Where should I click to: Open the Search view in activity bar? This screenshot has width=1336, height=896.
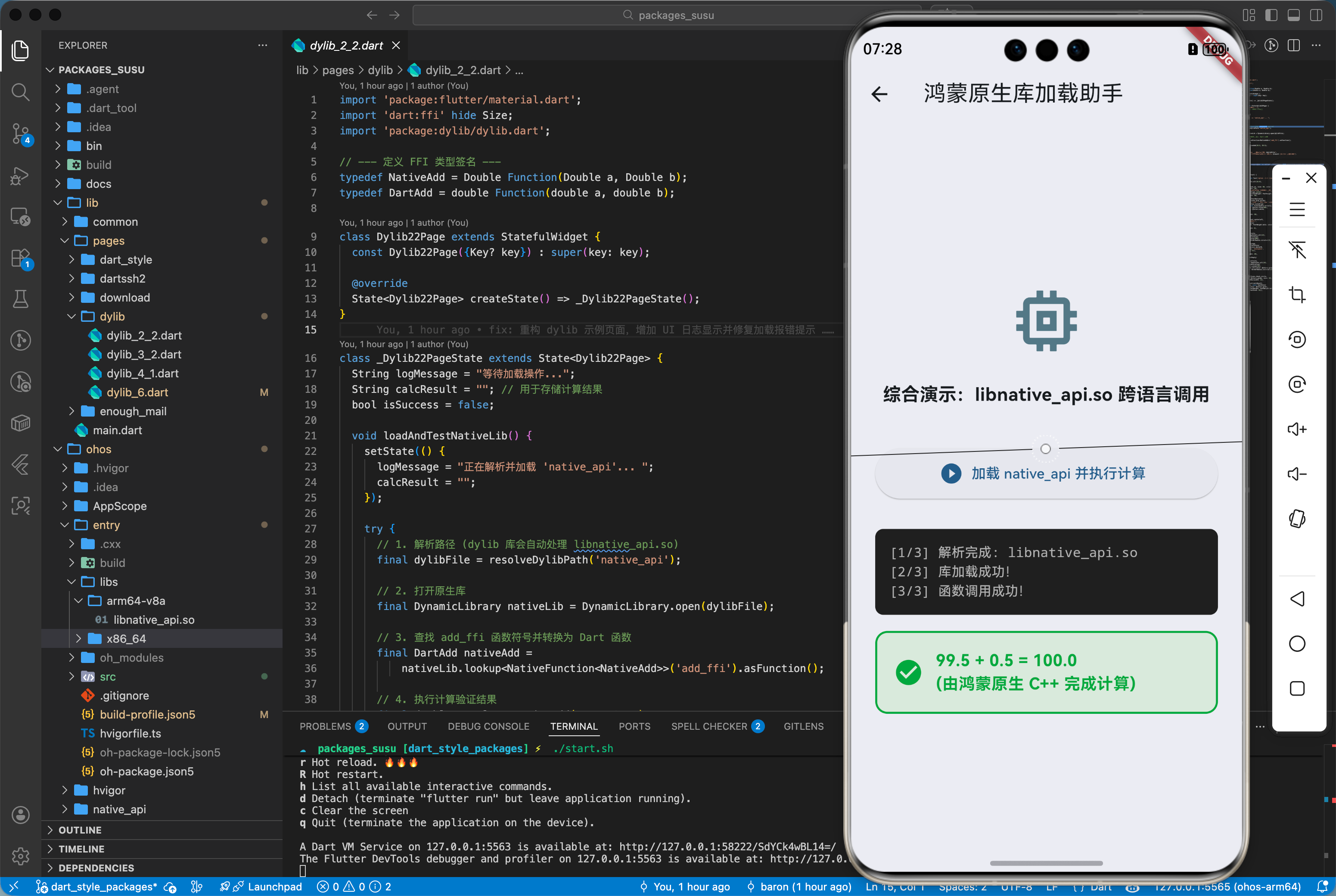pos(21,91)
